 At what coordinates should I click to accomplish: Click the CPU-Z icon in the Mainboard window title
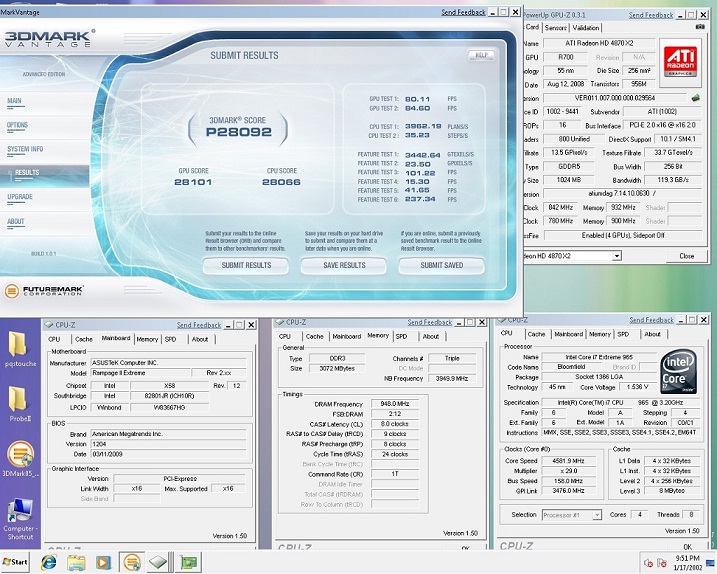coord(49,325)
